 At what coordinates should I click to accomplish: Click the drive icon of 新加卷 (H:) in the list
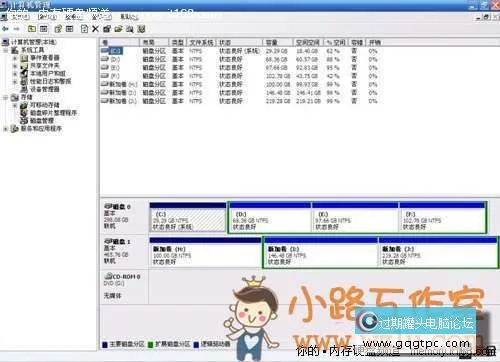click(105, 84)
